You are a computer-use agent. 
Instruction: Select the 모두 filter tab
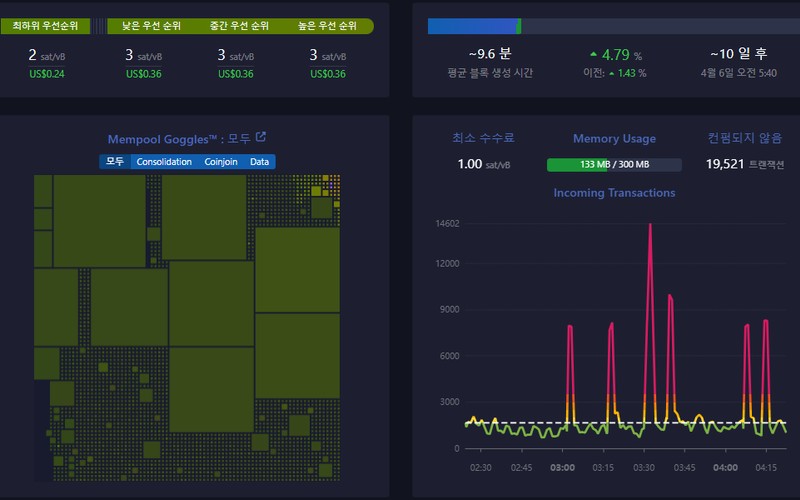(115, 162)
